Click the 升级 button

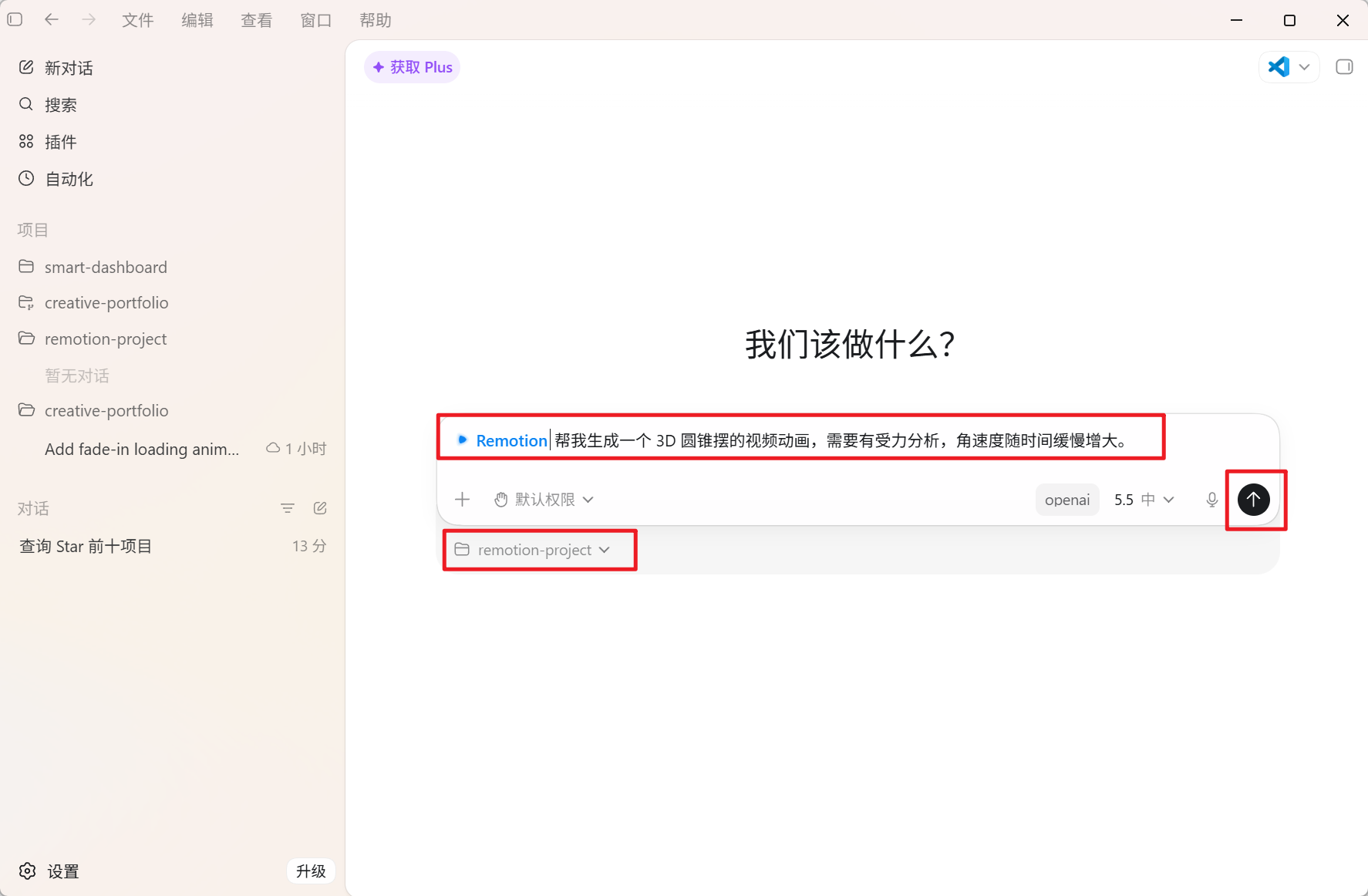(x=311, y=871)
